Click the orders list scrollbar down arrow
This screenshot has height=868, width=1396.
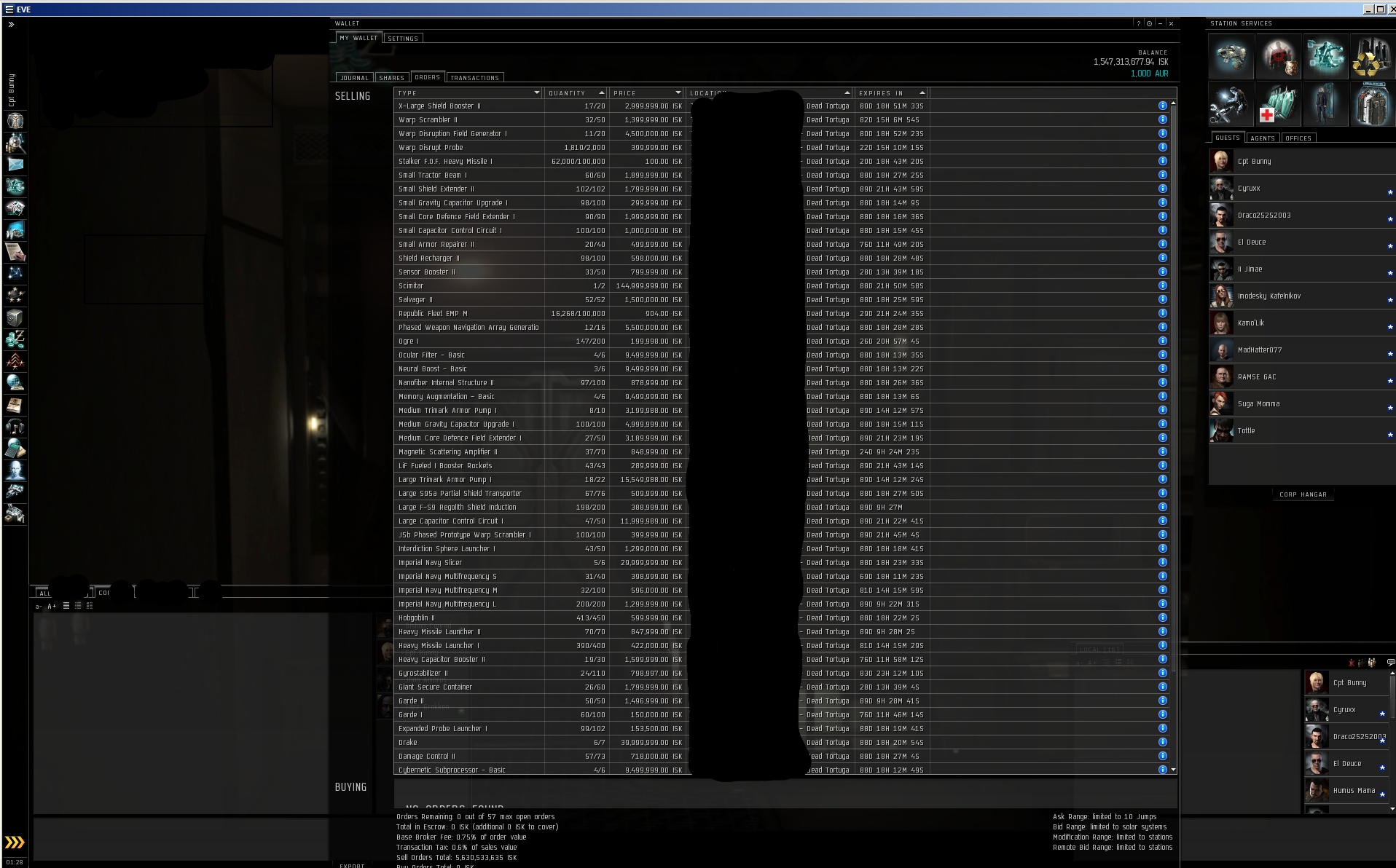pos(1172,770)
